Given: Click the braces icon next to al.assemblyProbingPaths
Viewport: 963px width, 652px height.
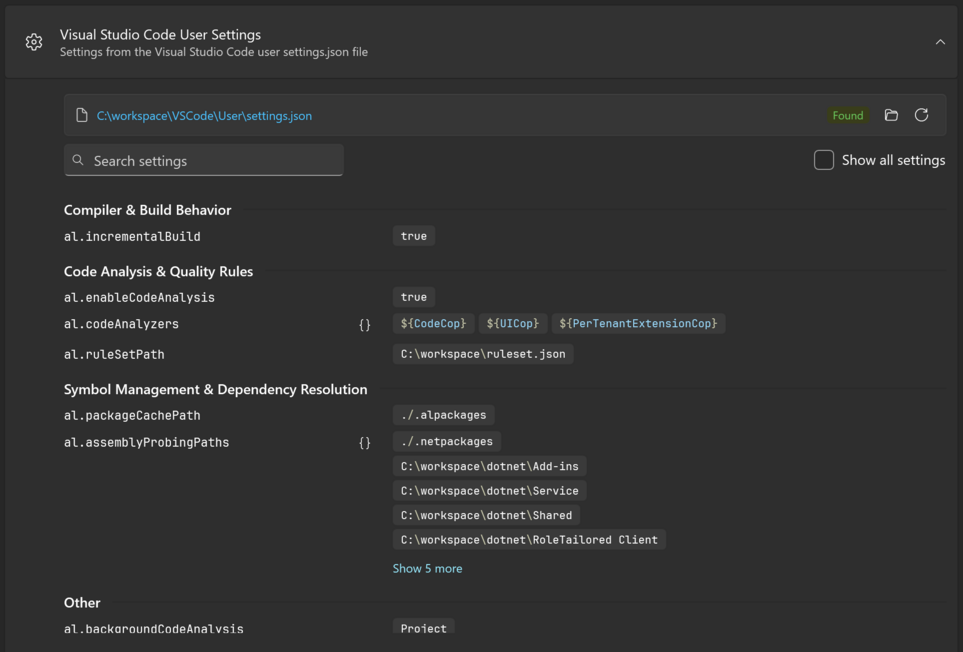Looking at the screenshot, I should click(364, 443).
